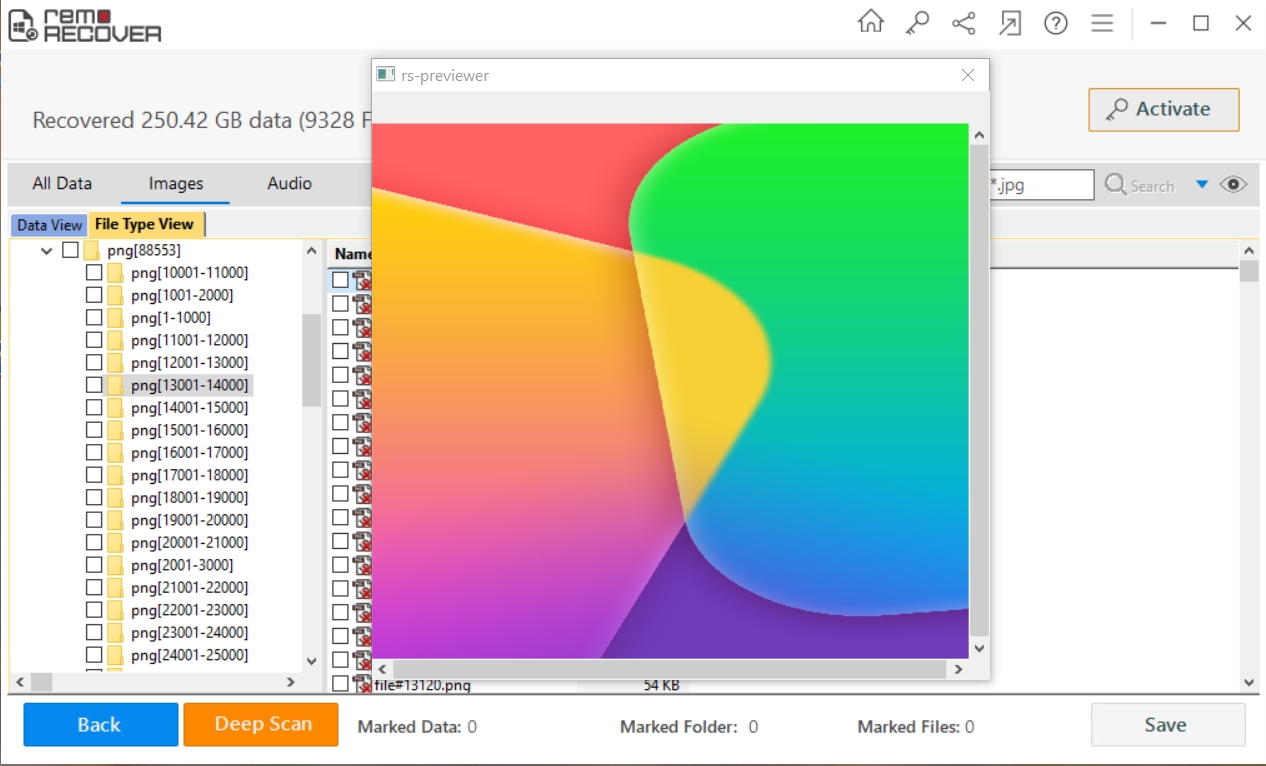Click the previewer horizontal scrollbar thumb

(669, 669)
